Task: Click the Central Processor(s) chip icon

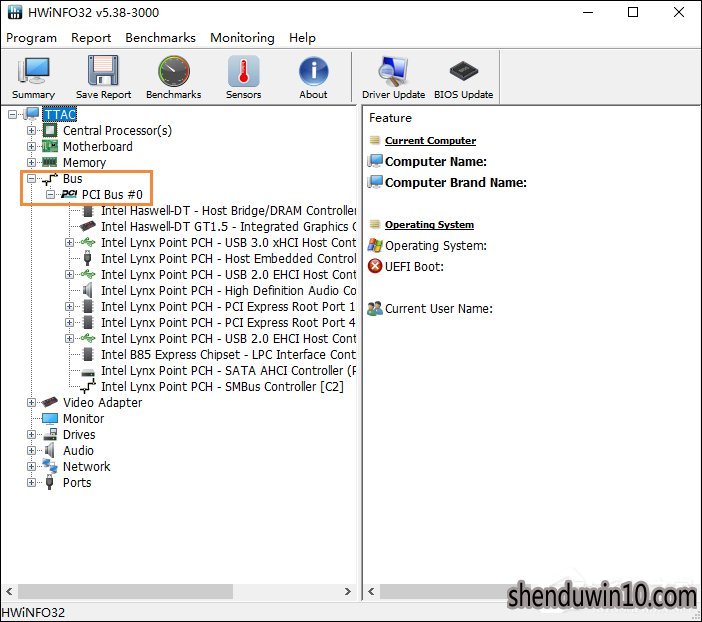Action: 50,130
